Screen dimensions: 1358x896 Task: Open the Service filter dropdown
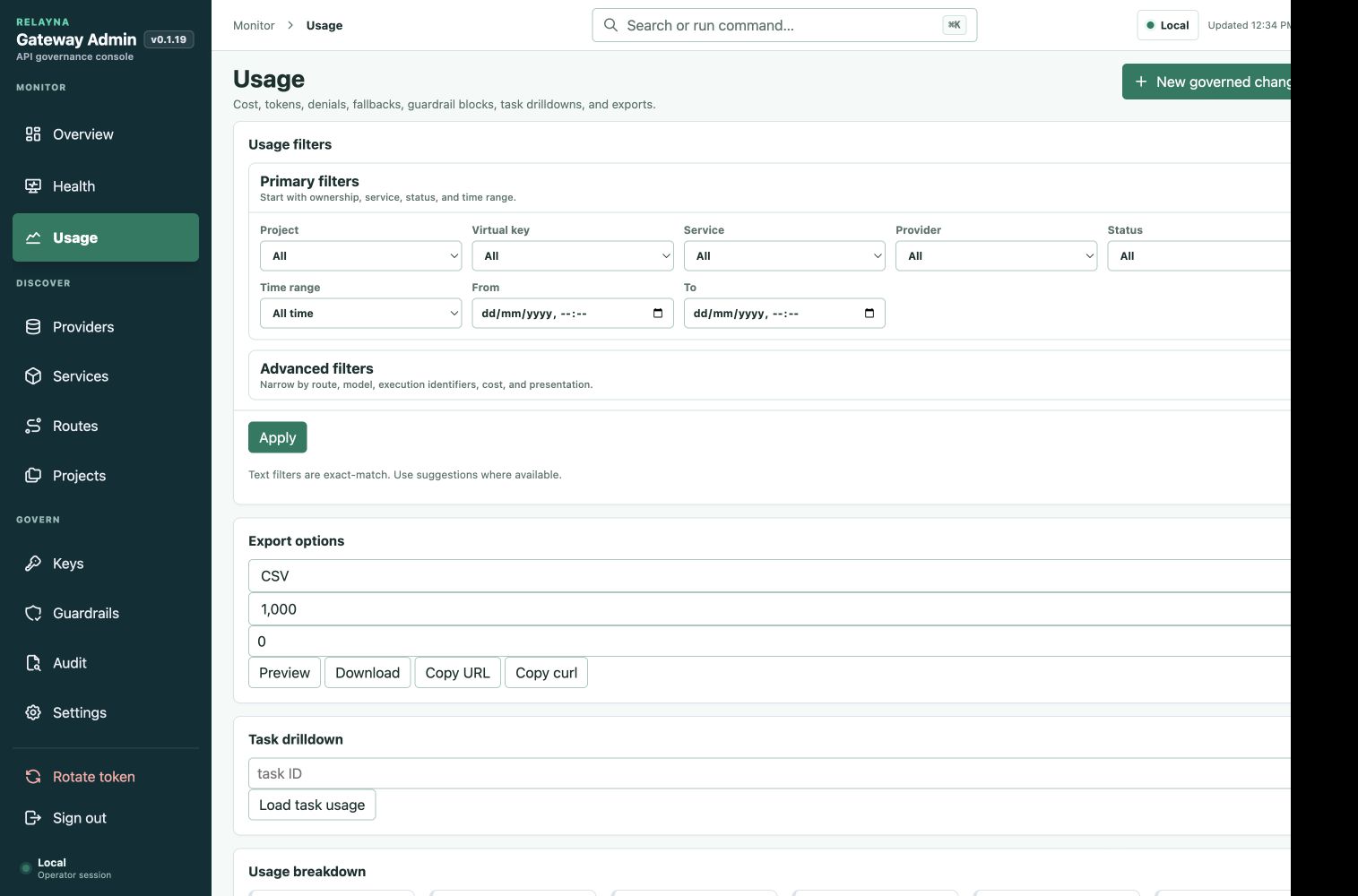click(784, 256)
